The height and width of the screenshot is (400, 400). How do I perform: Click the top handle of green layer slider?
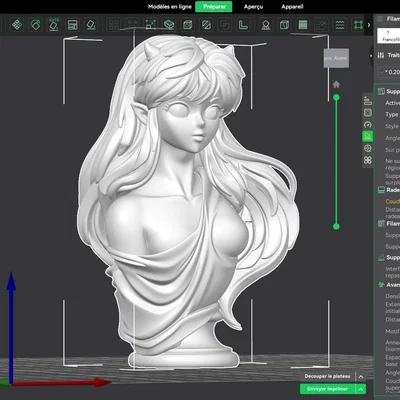point(336,97)
